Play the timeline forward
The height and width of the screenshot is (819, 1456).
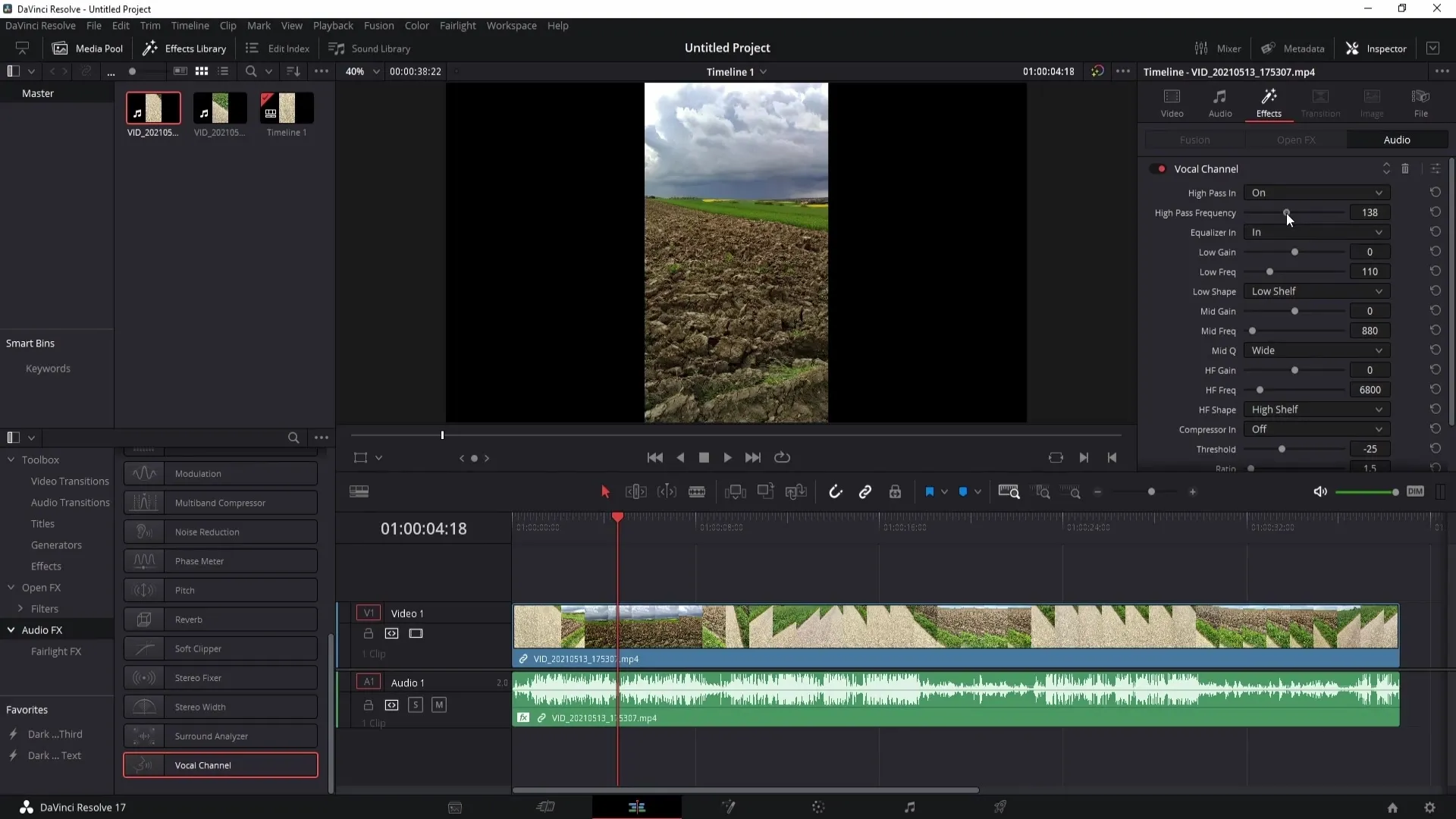(x=727, y=457)
